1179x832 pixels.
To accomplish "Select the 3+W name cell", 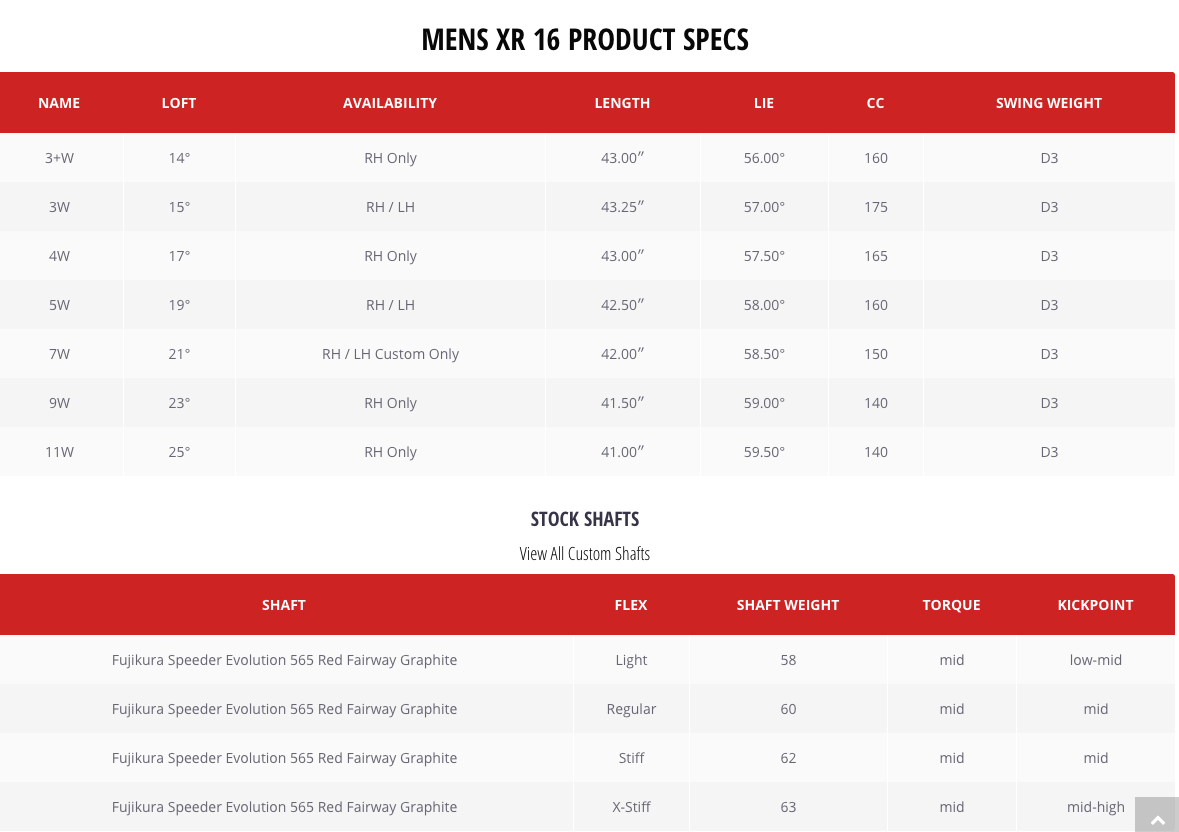I will (x=59, y=158).
